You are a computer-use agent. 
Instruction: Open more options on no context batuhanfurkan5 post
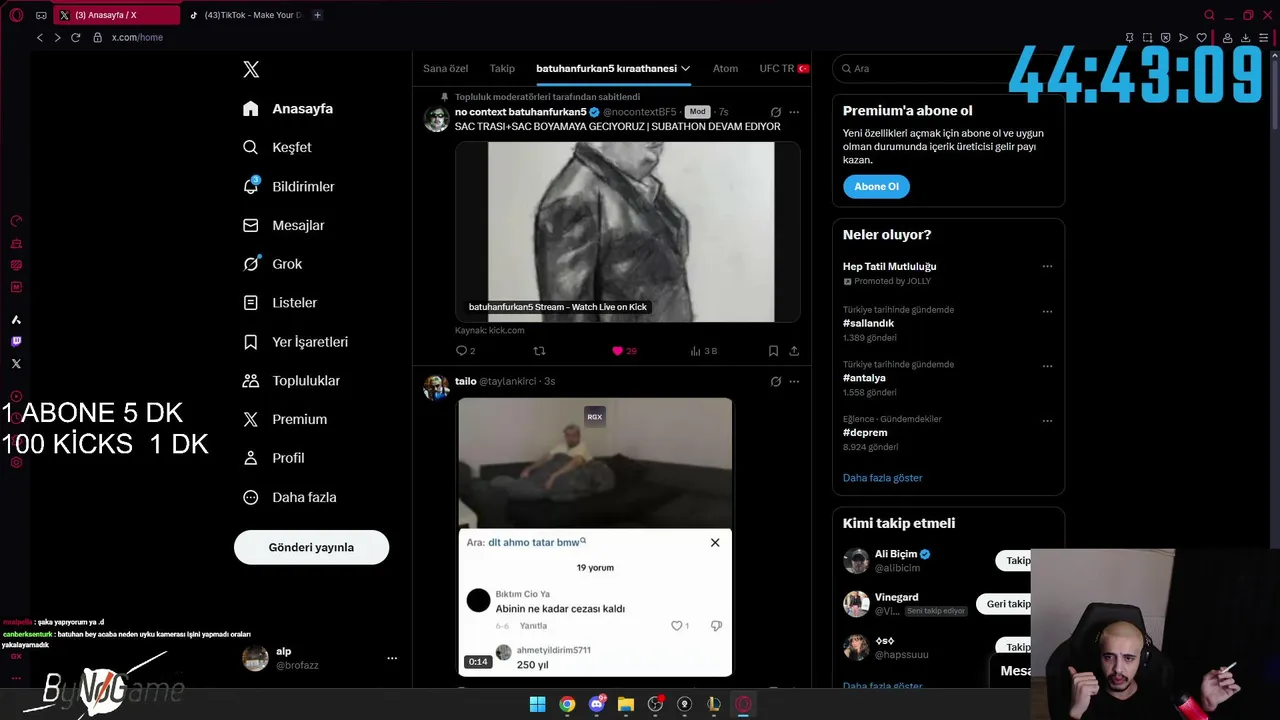794,112
